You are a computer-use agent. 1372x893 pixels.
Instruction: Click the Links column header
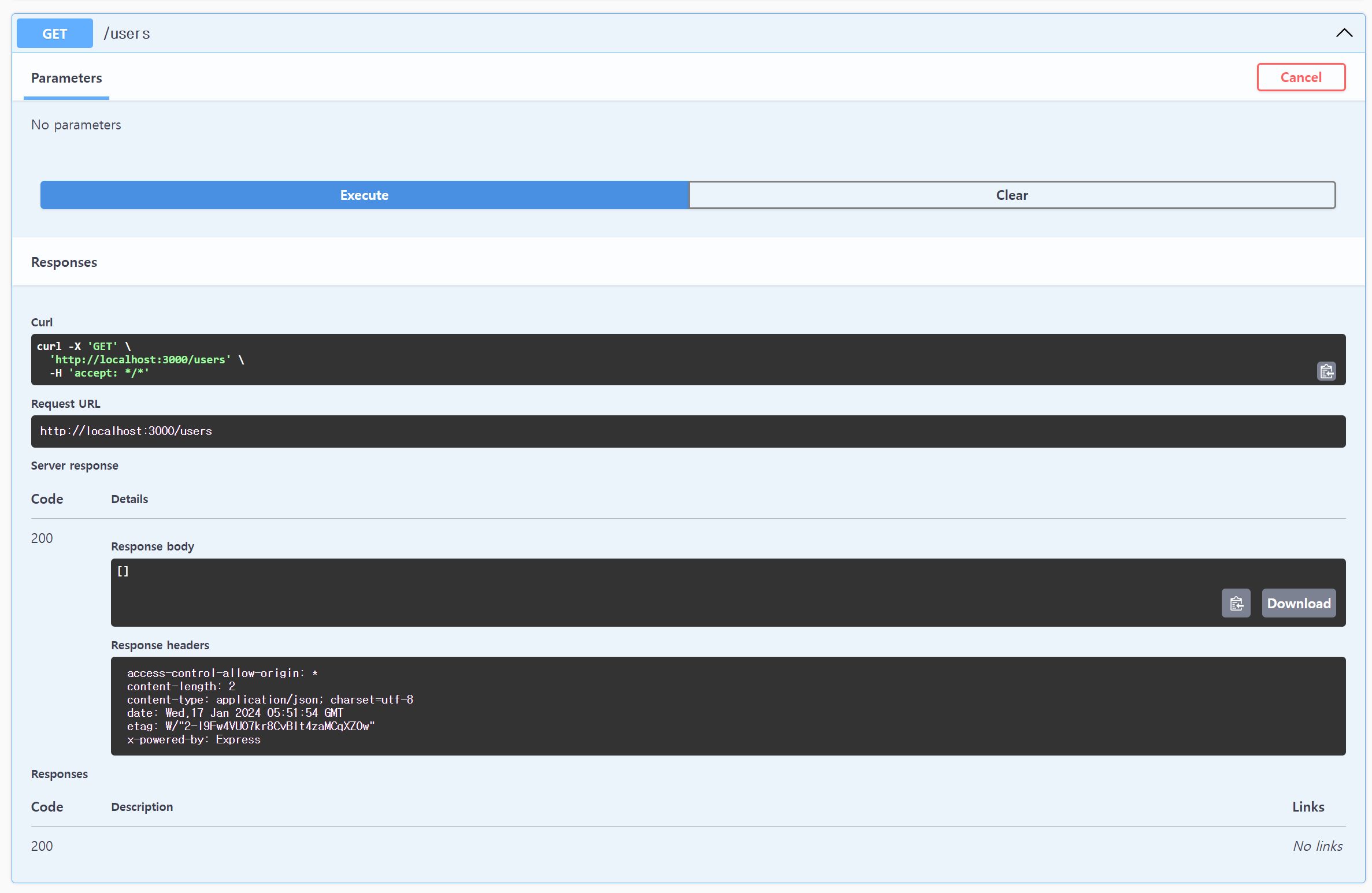point(1308,807)
